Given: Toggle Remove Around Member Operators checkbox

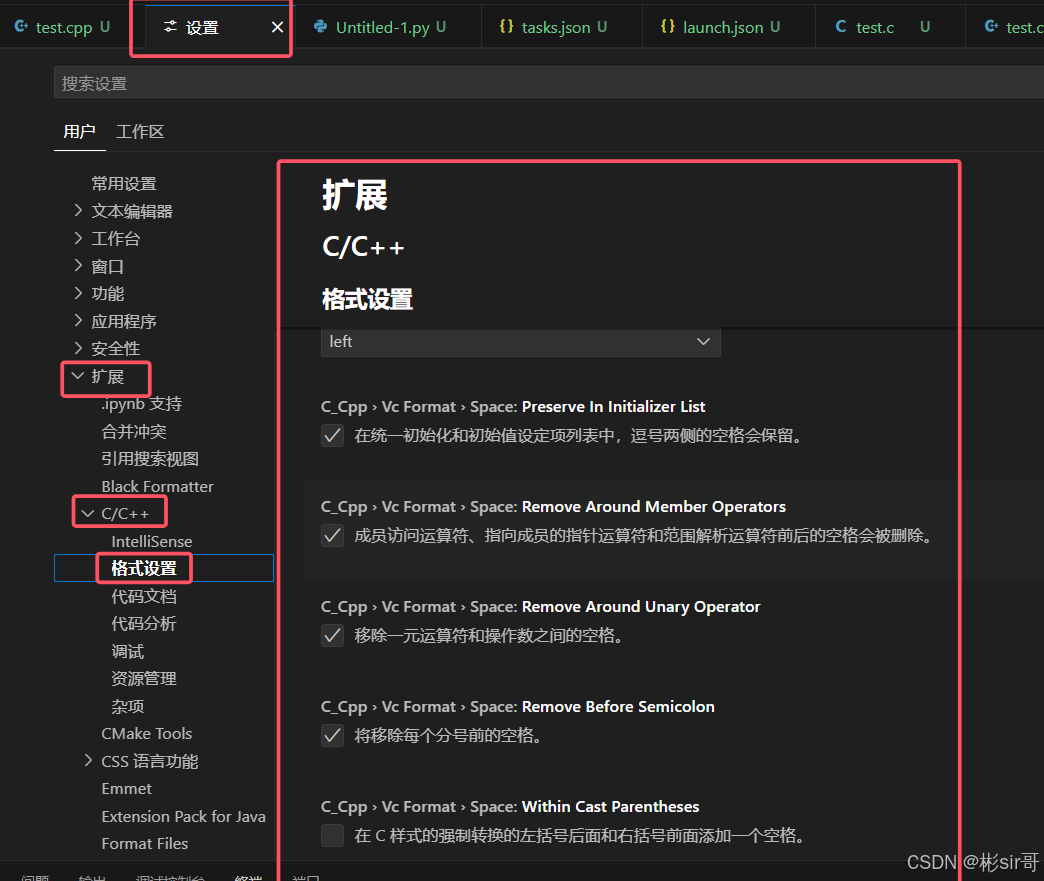Looking at the screenshot, I should click(x=333, y=536).
